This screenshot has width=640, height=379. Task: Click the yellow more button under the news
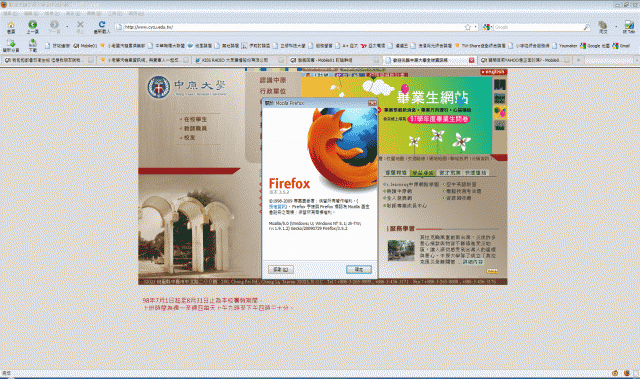tap(492, 271)
